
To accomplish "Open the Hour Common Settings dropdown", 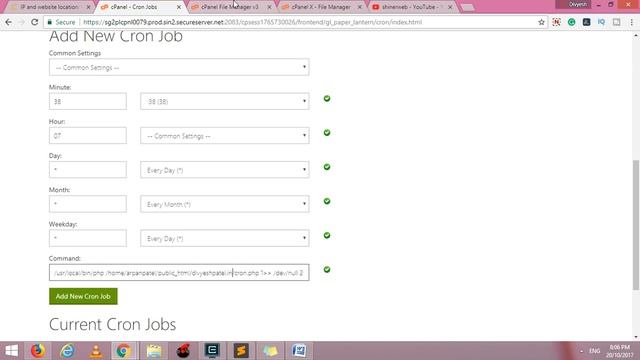I will click(x=224, y=136).
